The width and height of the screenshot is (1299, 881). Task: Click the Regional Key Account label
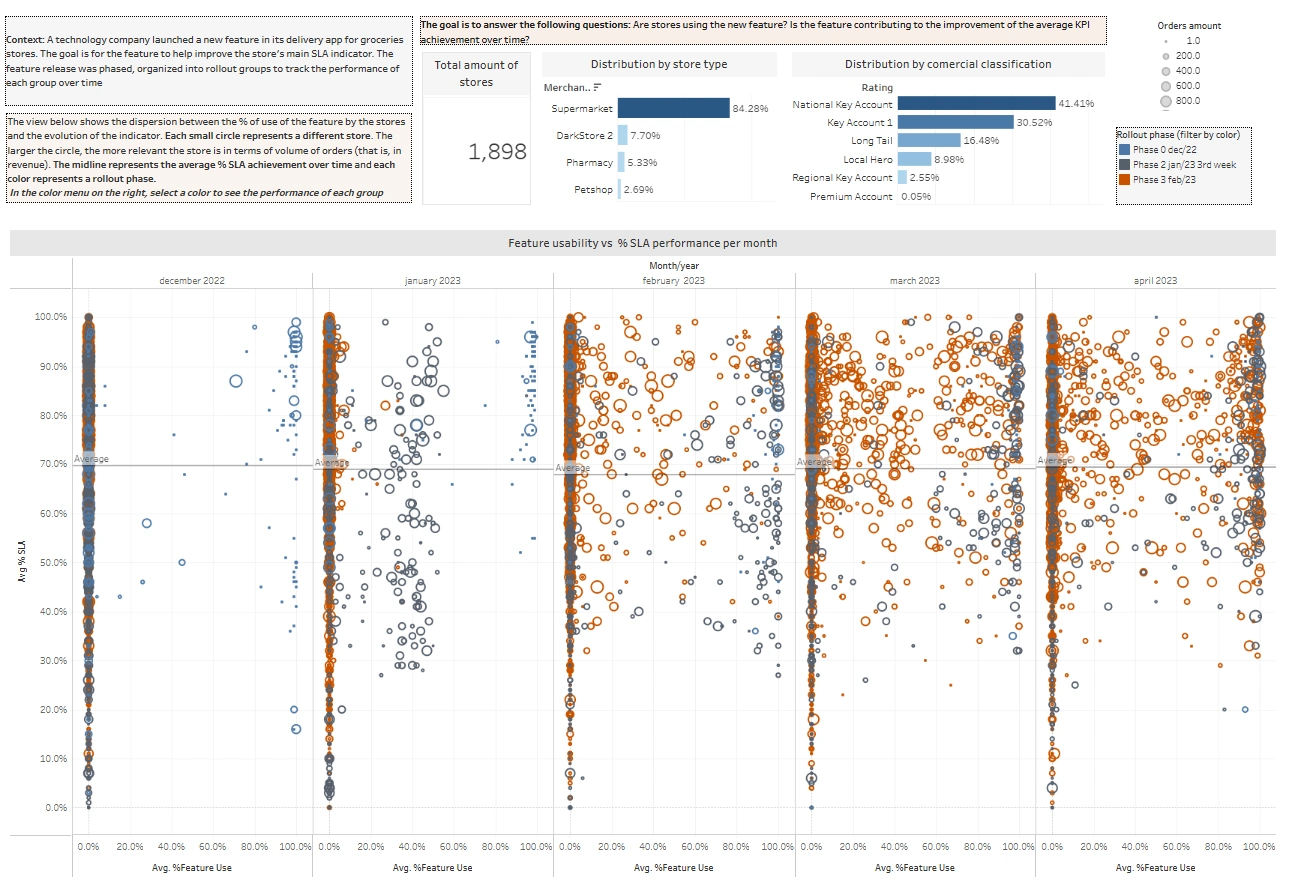point(842,177)
